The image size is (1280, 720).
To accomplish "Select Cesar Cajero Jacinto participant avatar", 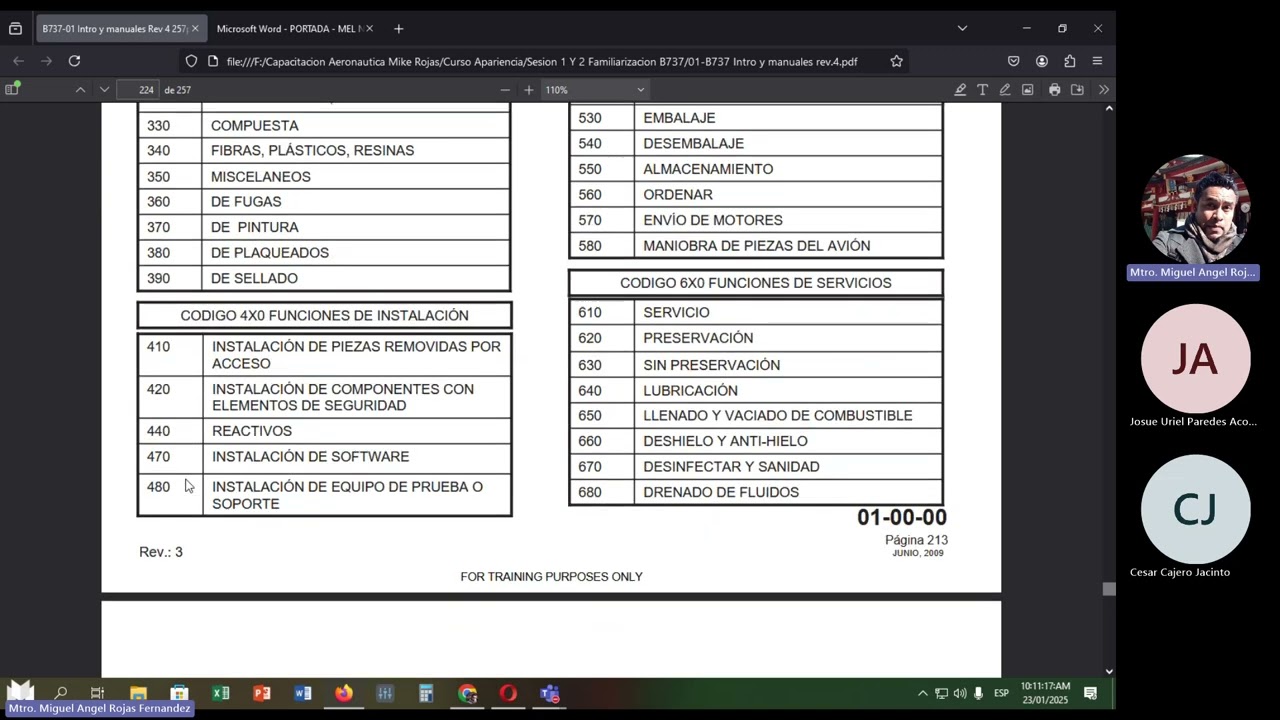I will 1196,509.
